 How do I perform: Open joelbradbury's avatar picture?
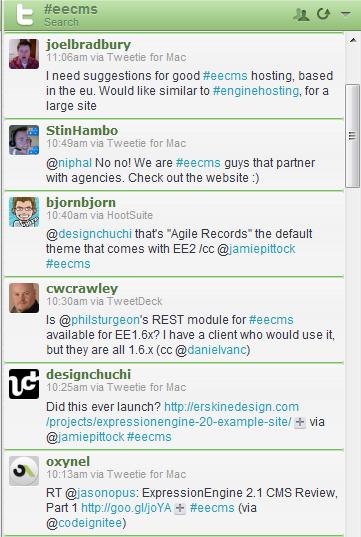[x=24, y=54]
